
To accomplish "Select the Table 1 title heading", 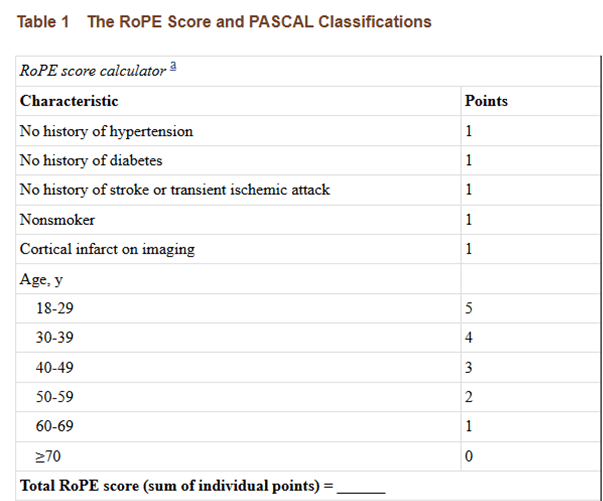I will point(224,22).
